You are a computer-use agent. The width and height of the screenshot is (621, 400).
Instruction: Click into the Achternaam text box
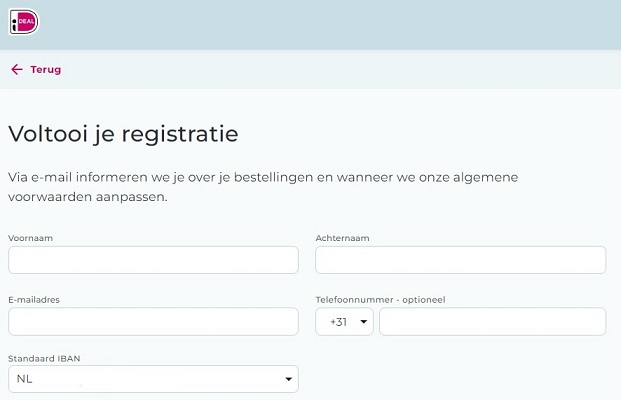pyautogui.click(x=460, y=260)
